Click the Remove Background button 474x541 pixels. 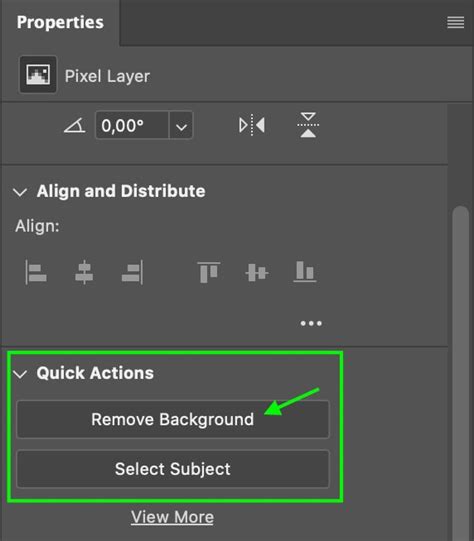coord(173,420)
